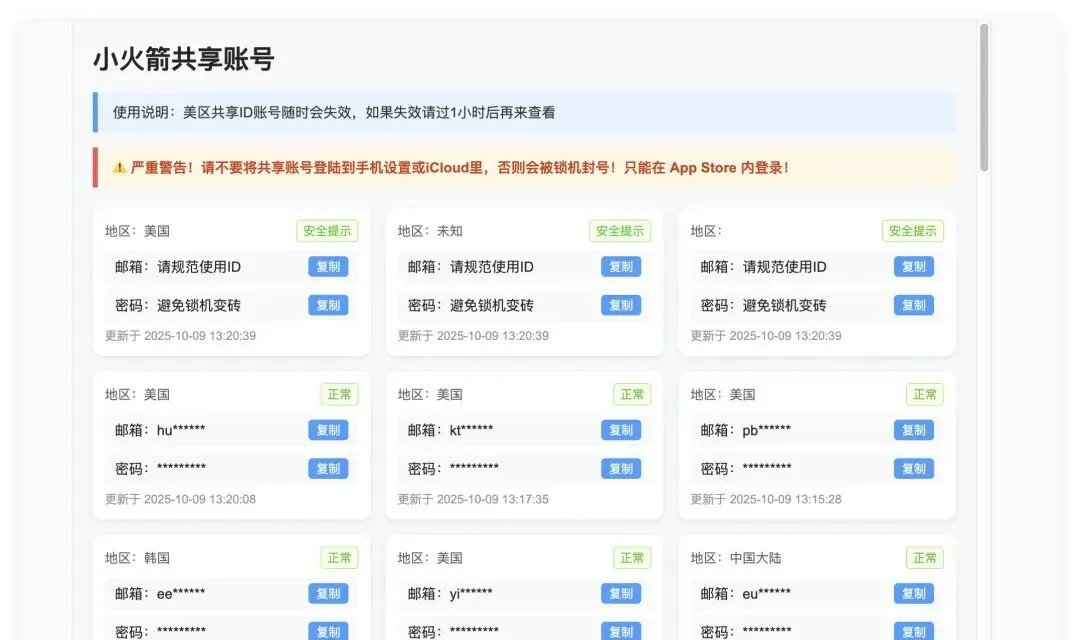
Task: Copy the yi****** email address
Action: tap(621, 593)
